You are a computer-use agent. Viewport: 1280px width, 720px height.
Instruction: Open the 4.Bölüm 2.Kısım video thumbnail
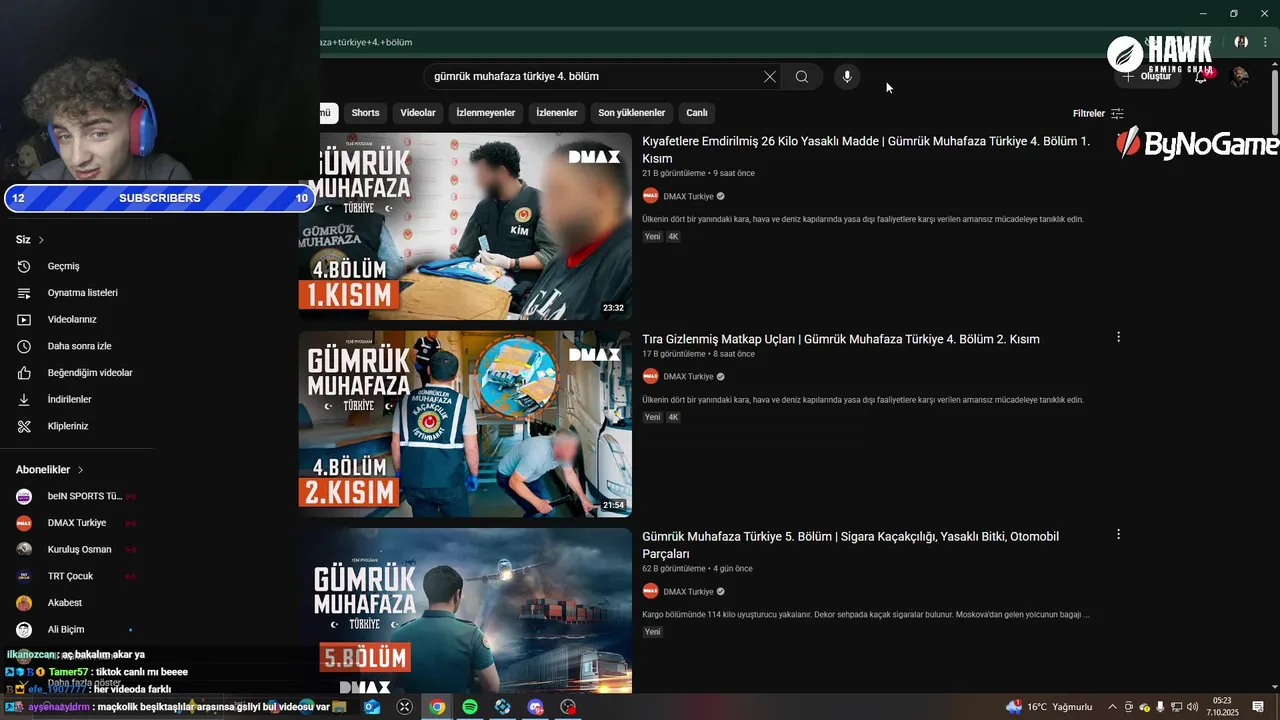[465, 424]
